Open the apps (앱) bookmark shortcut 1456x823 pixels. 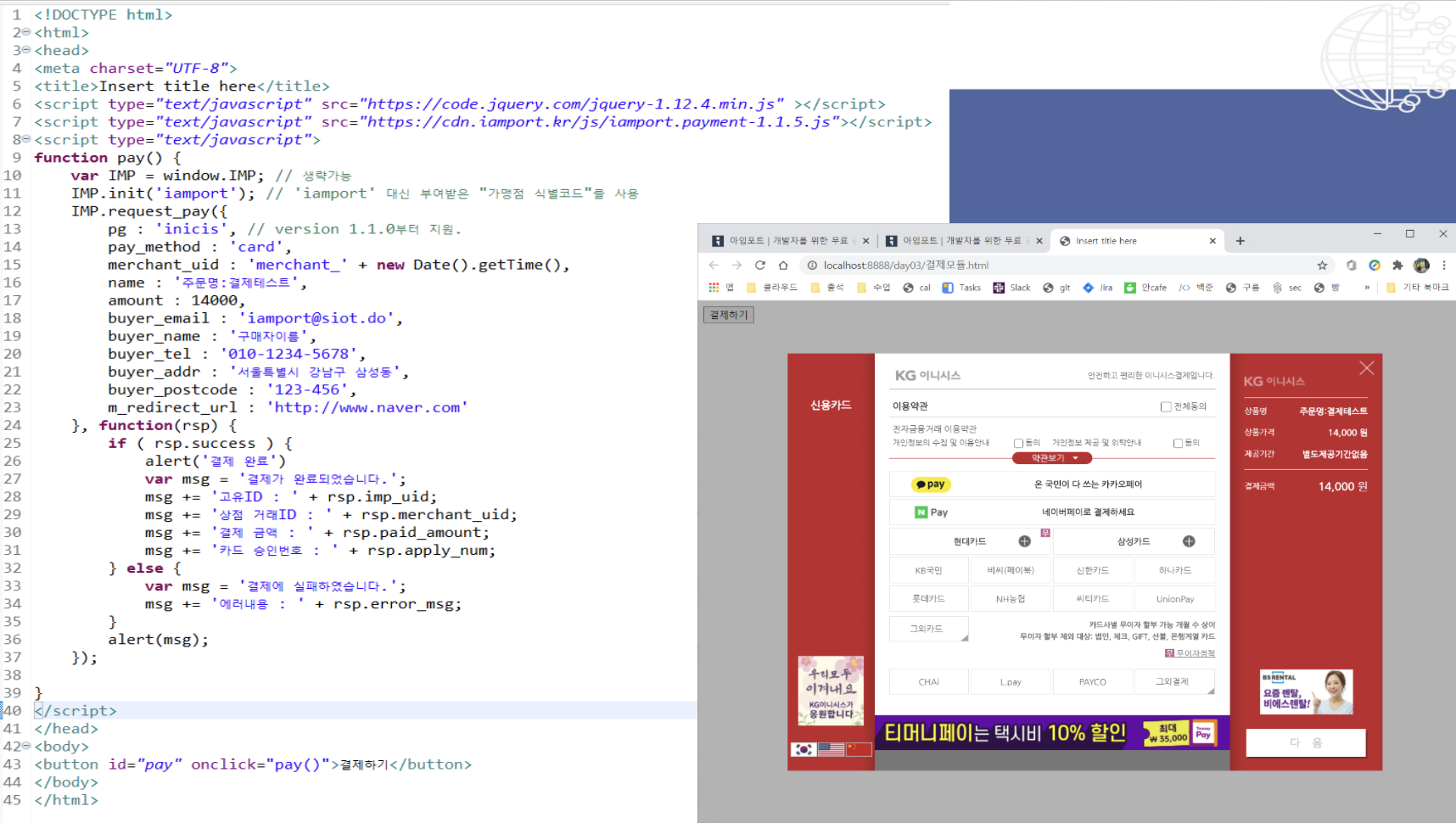coord(721,288)
